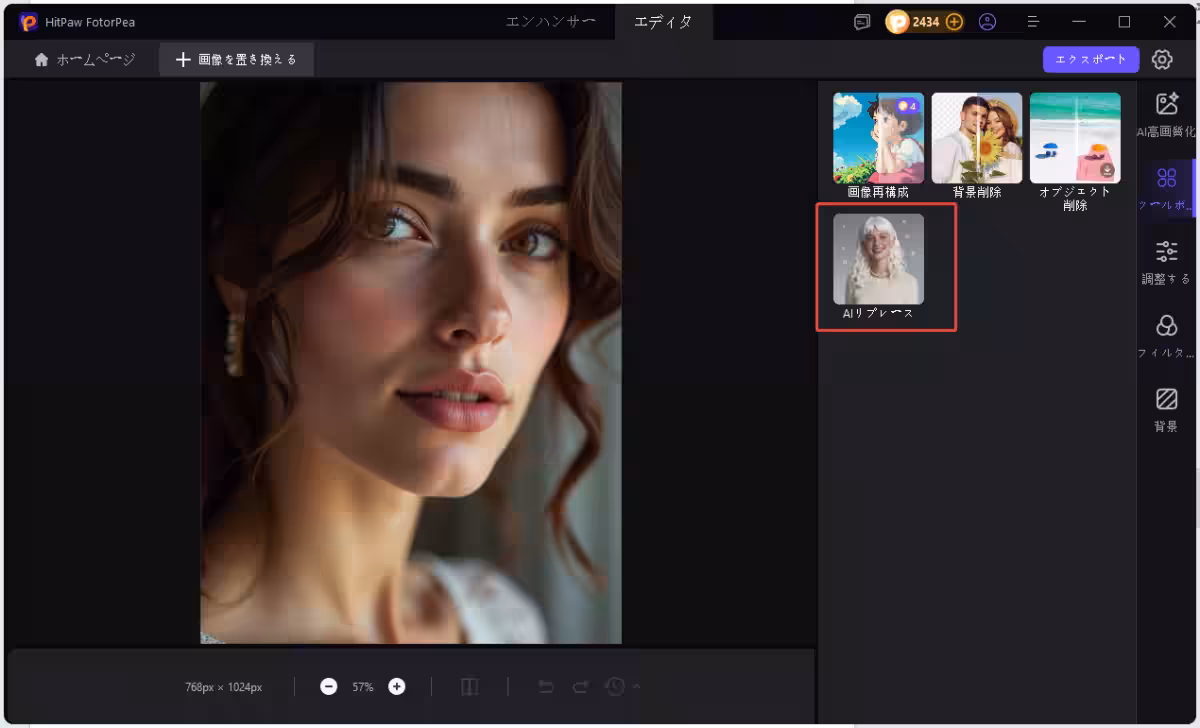Open the 背景 background panel
This screenshot has width=1200, height=728.
point(1166,408)
